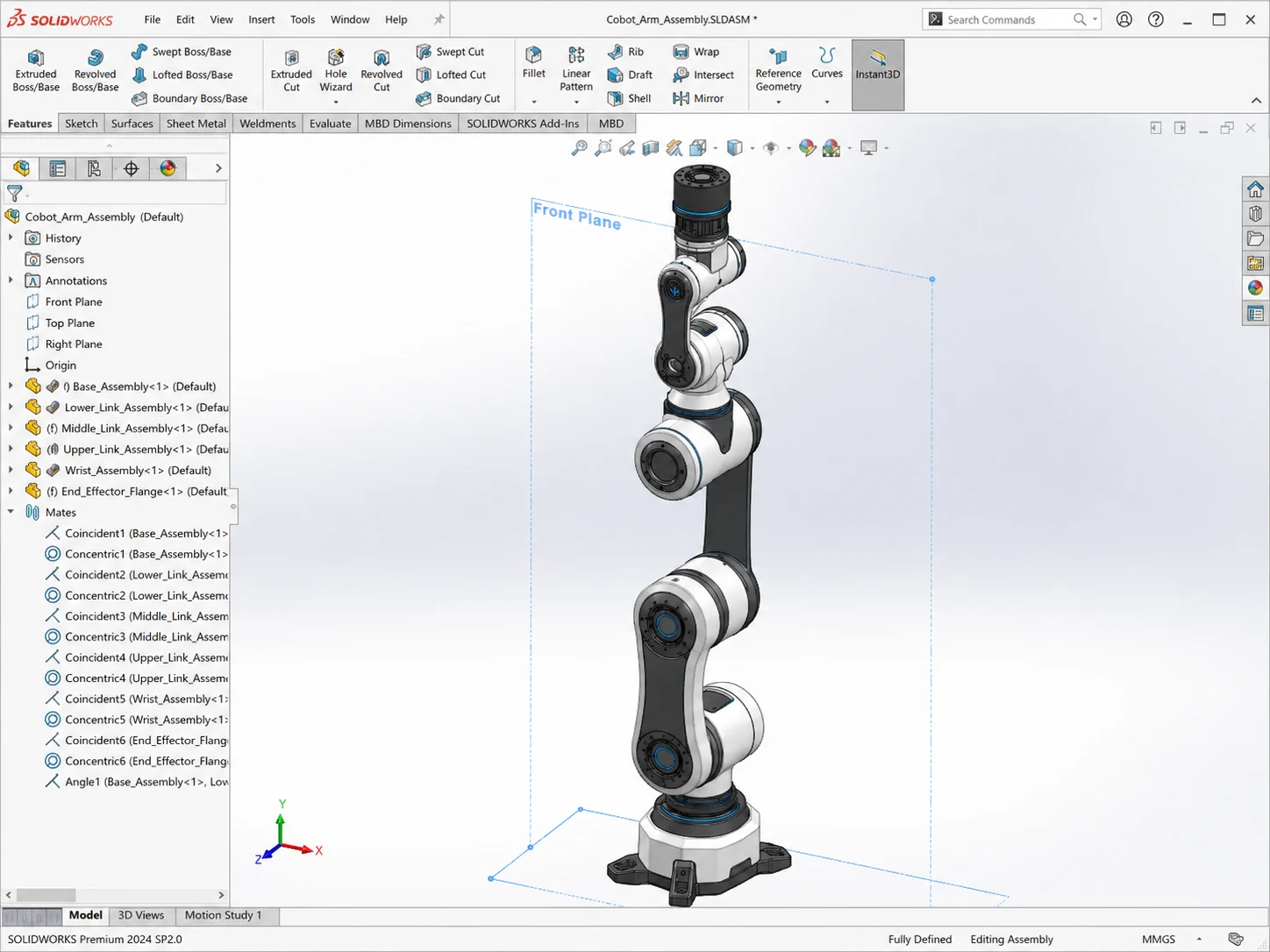The width and height of the screenshot is (1270, 952).
Task: Click Lofted Boss/Base
Action: tap(182, 75)
